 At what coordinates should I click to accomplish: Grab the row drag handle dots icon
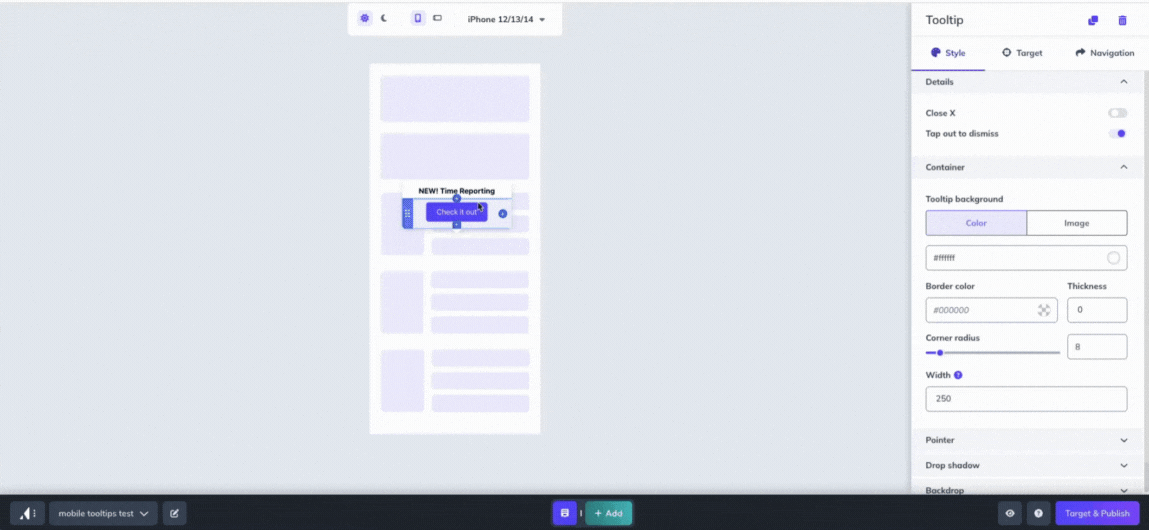point(407,213)
